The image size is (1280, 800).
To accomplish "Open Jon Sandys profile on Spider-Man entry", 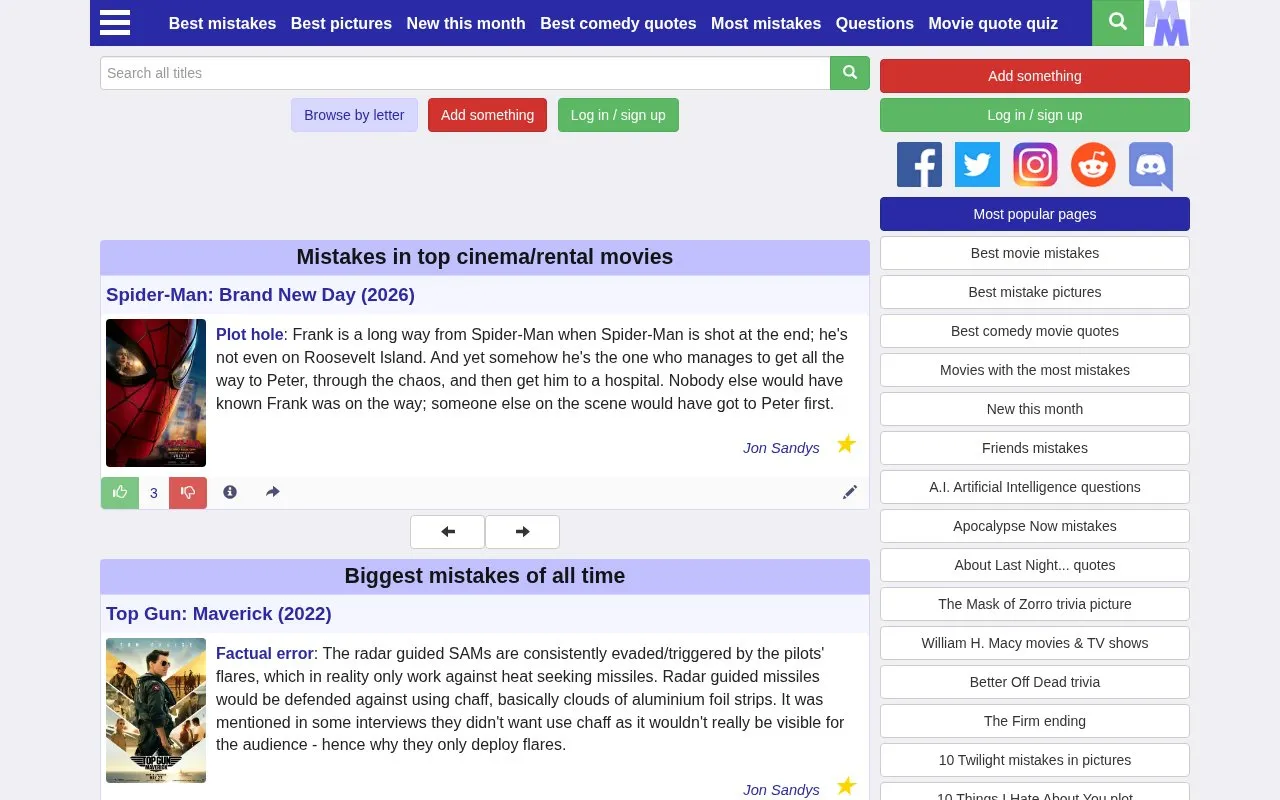I will tap(781, 448).
